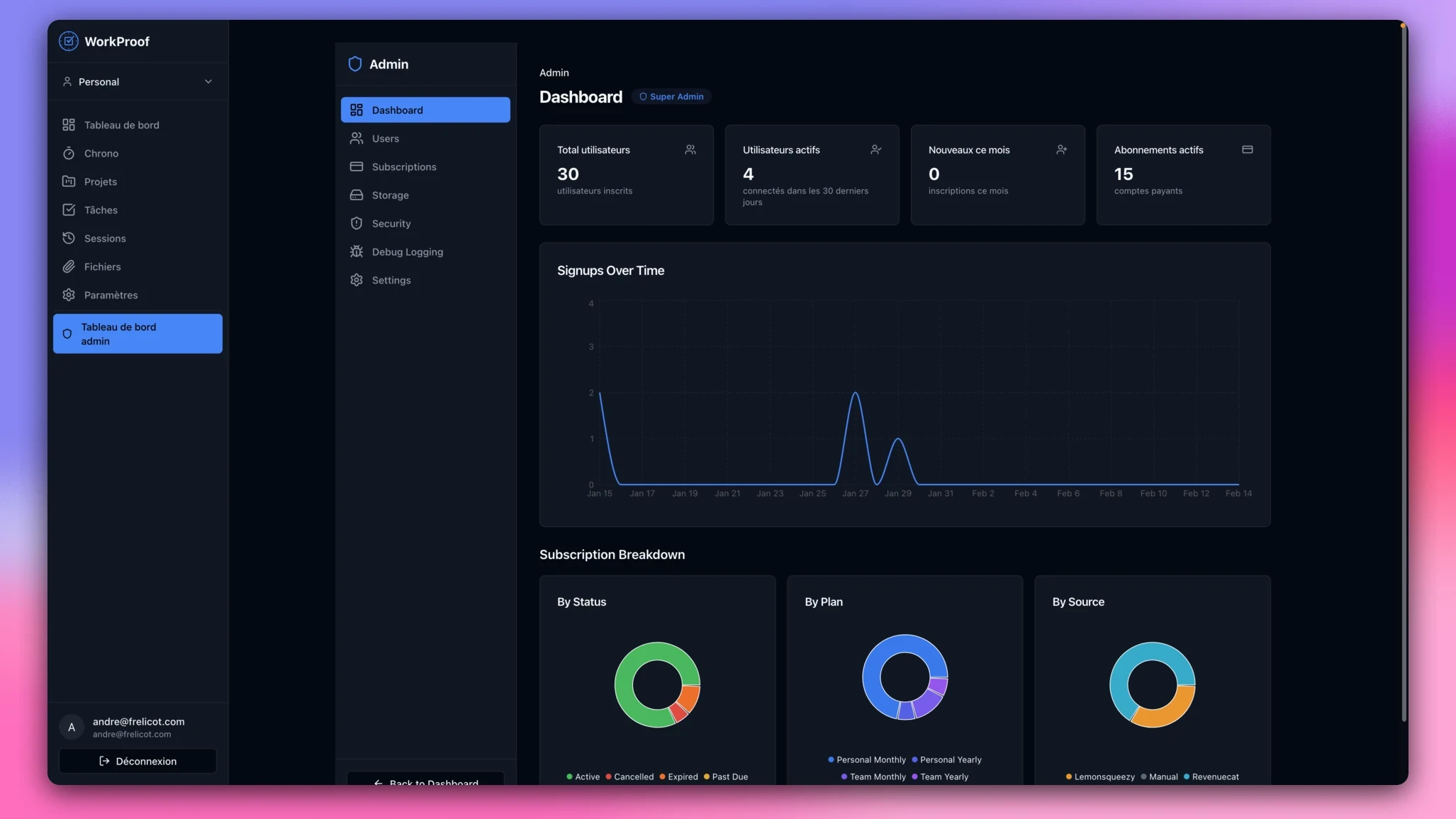
Task: Click the Déconnexion logout button
Action: (x=138, y=761)
